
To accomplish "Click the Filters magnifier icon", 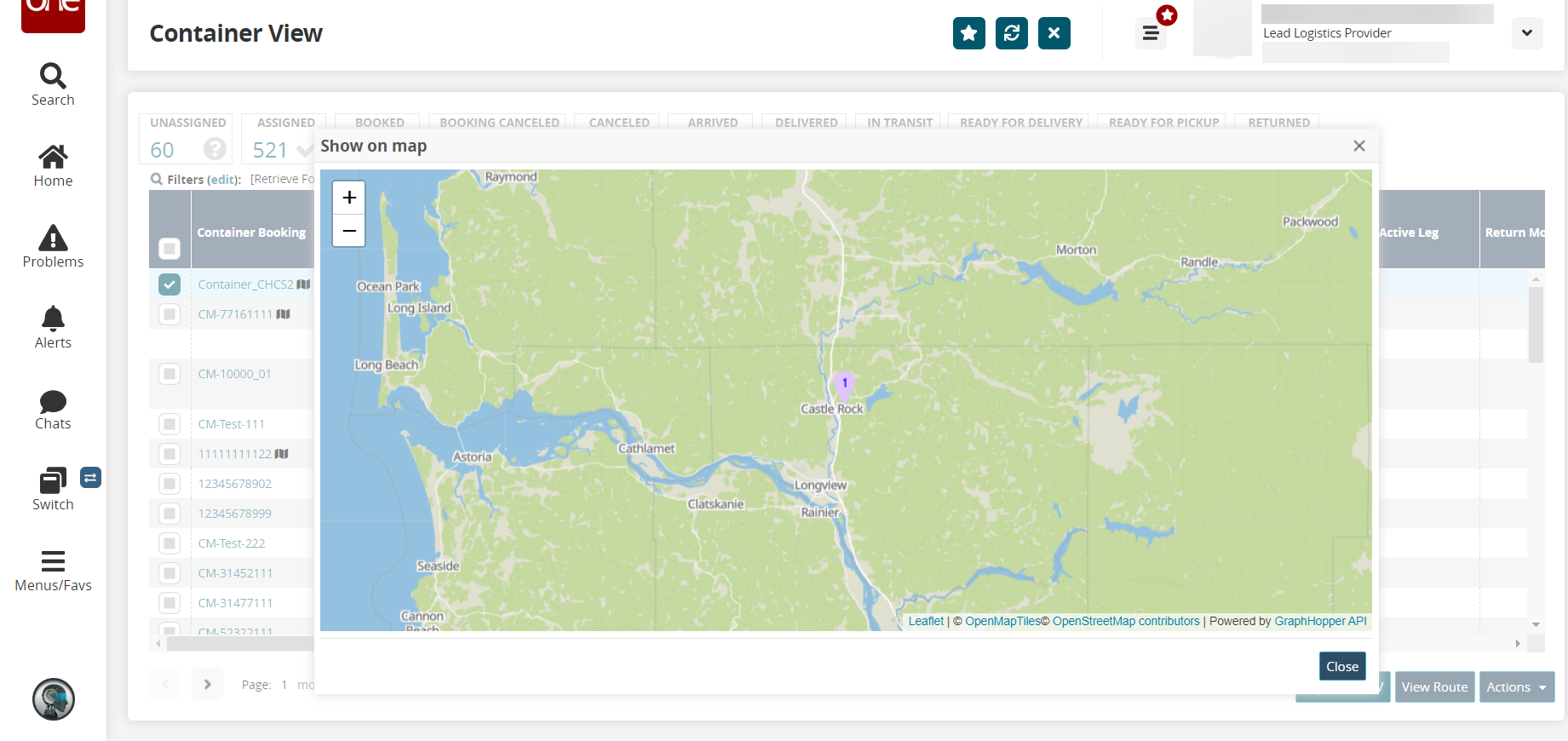I will click(157, 179).
